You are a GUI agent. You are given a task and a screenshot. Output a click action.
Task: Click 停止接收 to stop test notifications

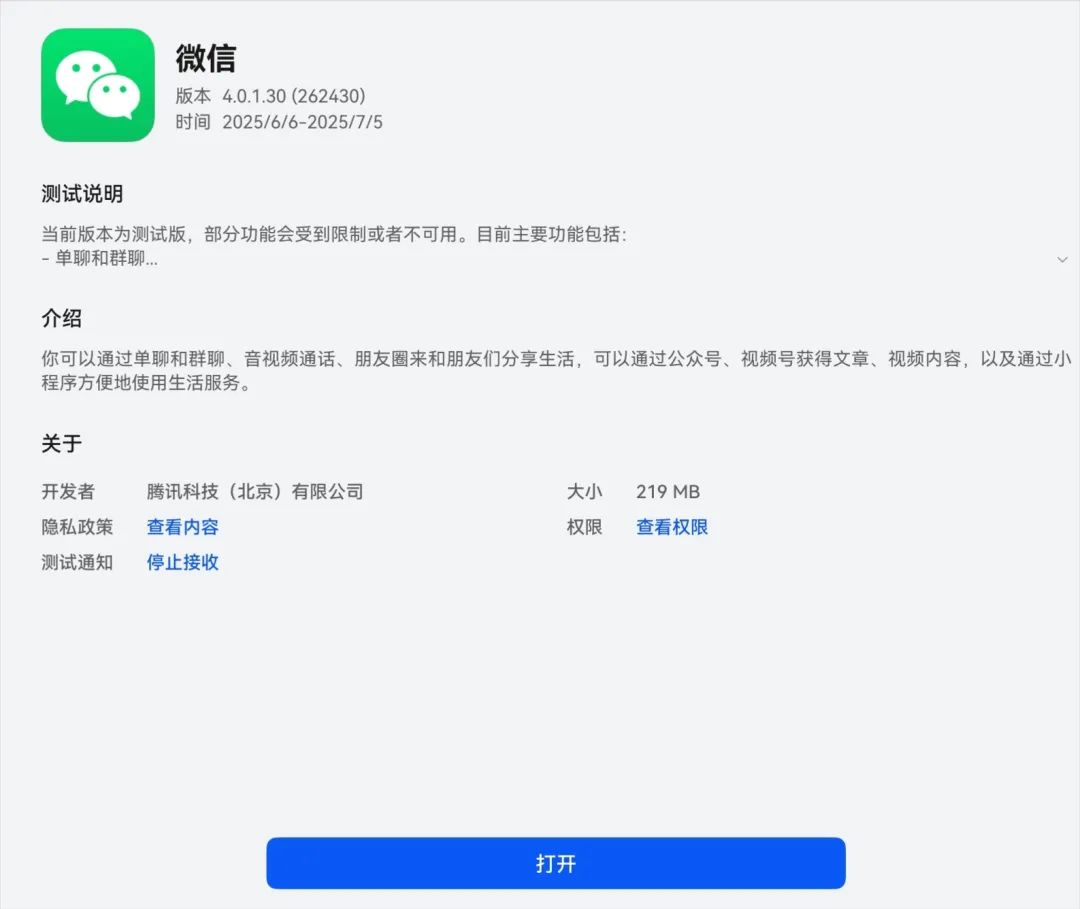183,562
